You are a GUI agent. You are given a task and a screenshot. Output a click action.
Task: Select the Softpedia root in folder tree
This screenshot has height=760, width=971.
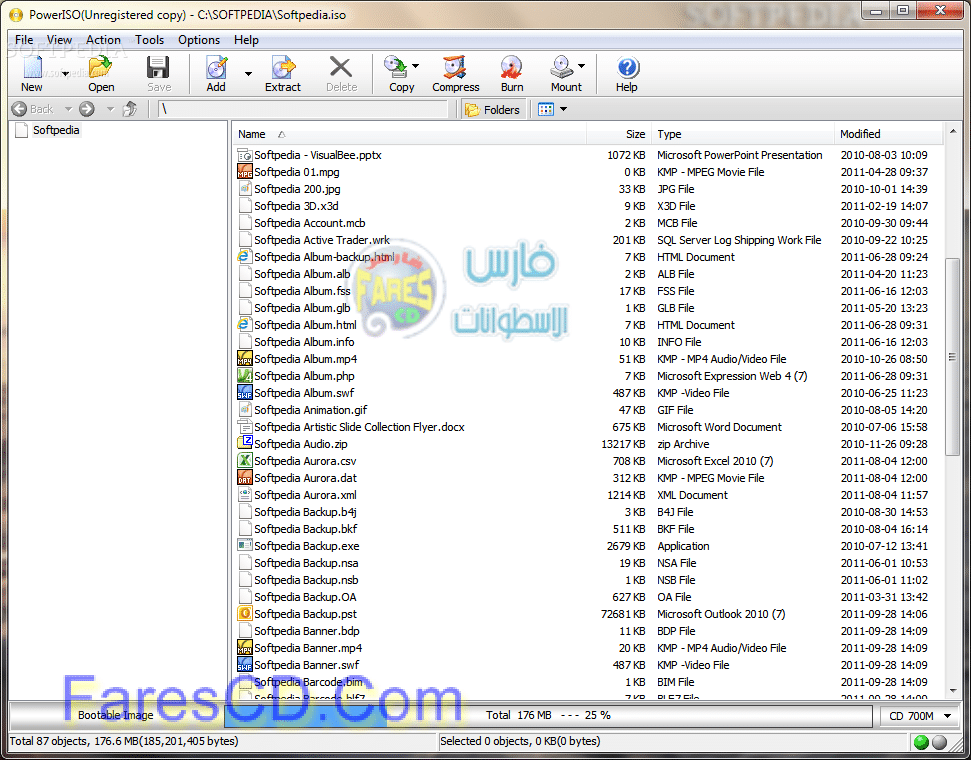coord(56,129)
